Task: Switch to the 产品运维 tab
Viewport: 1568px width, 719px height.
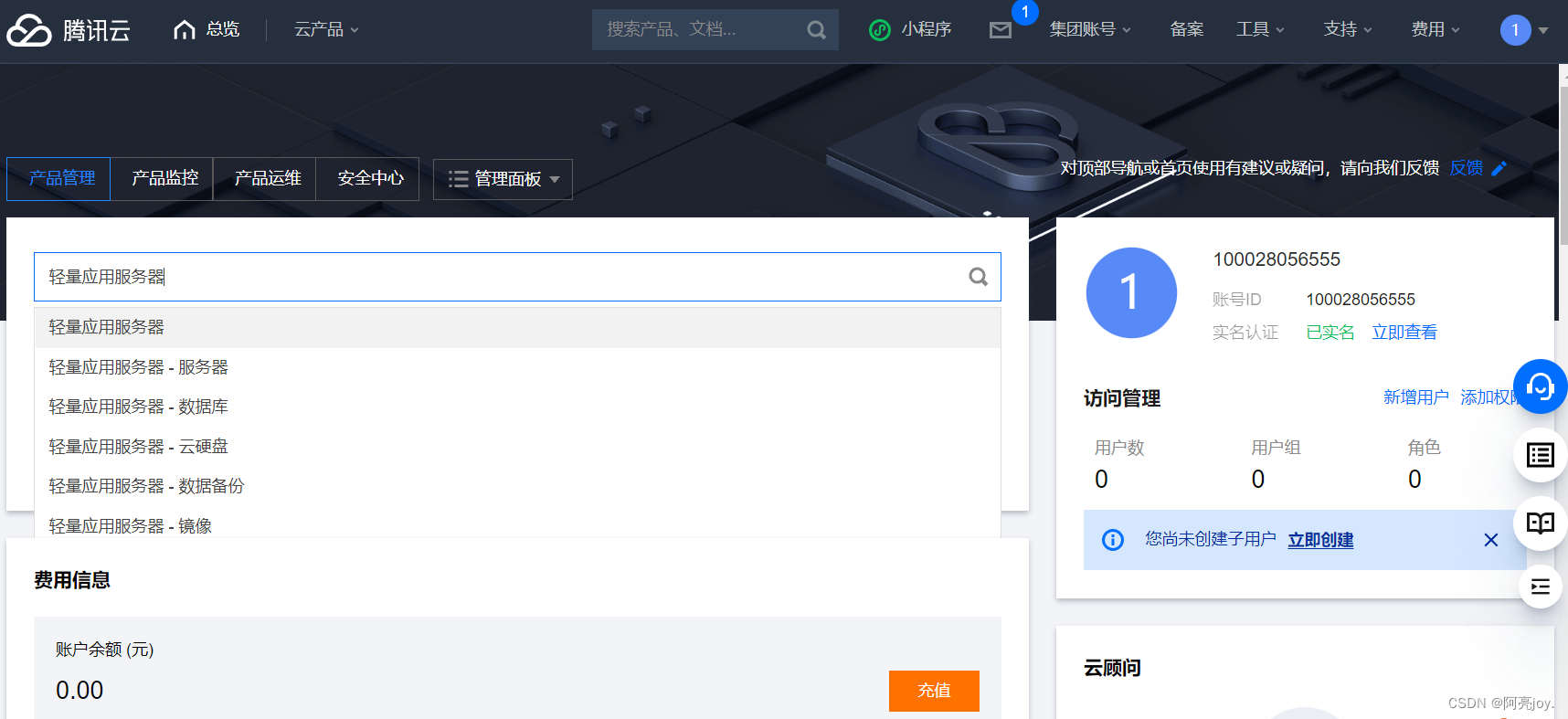Action: [x=267, y=178]
